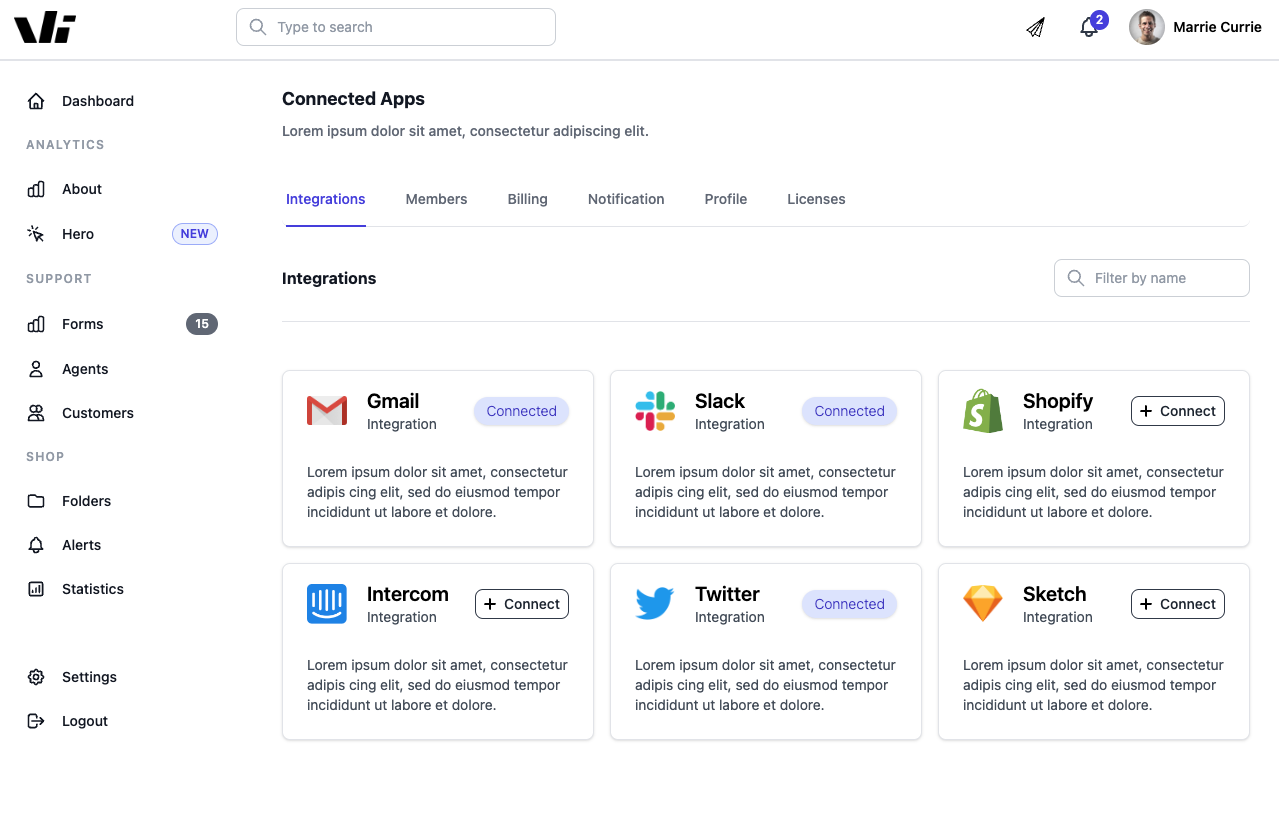Click Twitter's Connected status badge
This screenshot has height=839, width=1279.
click(849, 604)
